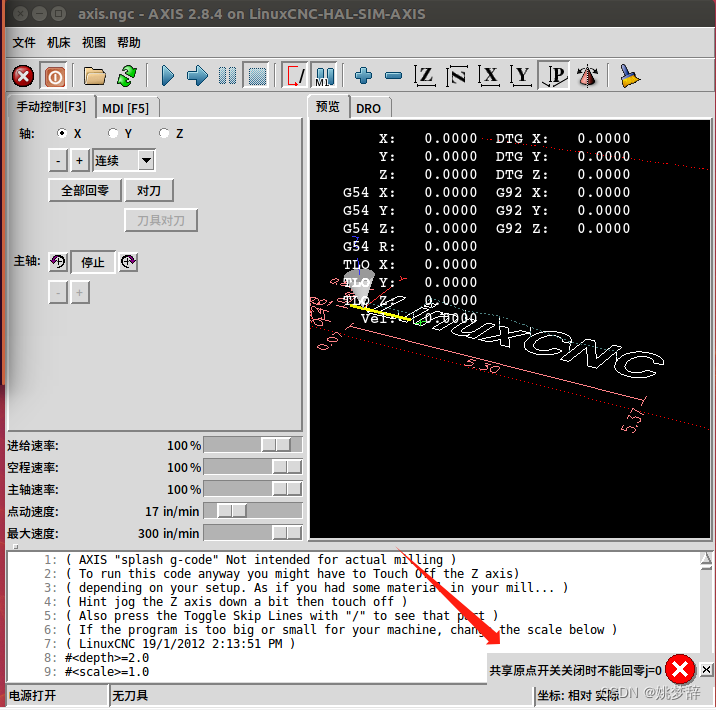Open a G-code file with folder icon

pos(95,76)
